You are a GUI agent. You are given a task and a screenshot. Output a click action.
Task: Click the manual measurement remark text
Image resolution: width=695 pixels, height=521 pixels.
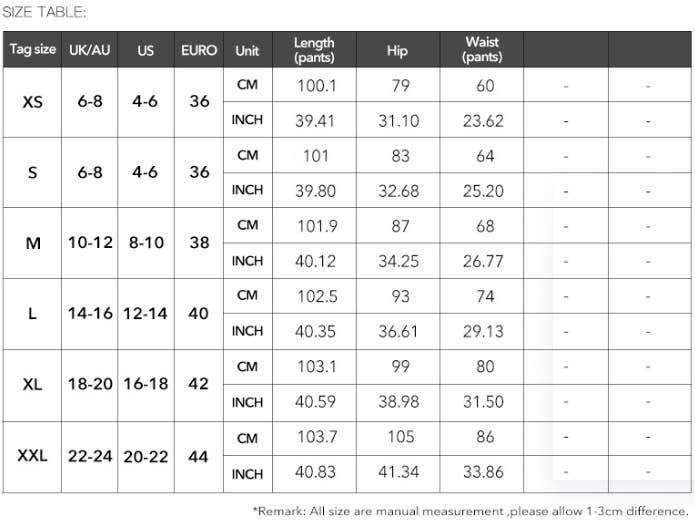(x=470, y=510)
